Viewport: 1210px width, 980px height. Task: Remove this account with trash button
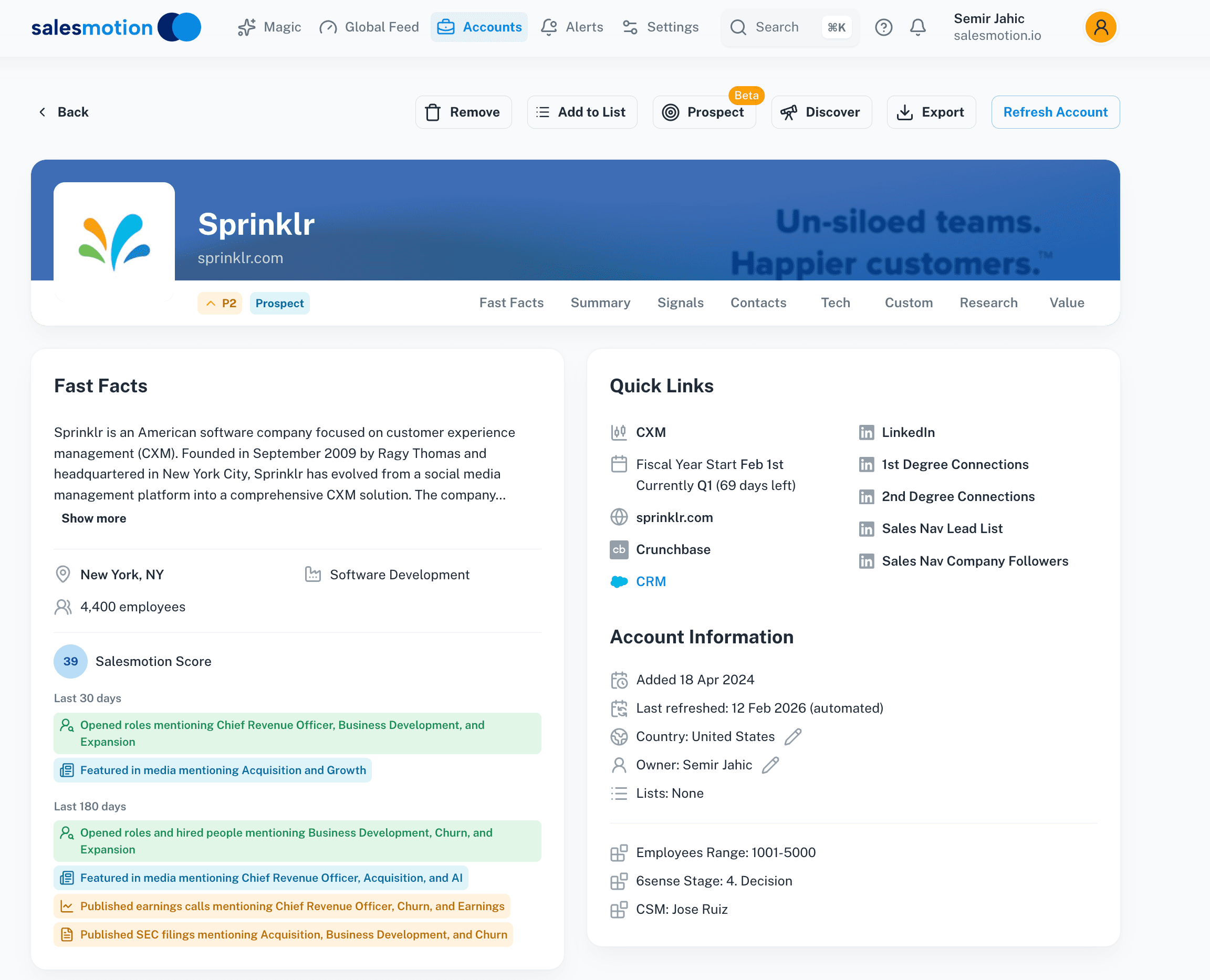tap(463, 112)
